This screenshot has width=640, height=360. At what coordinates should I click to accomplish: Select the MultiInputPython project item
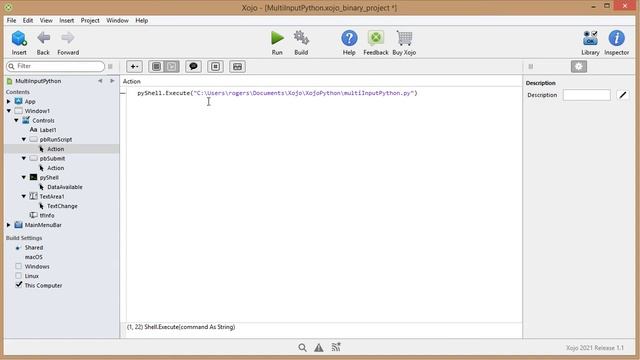pos(38,81)
